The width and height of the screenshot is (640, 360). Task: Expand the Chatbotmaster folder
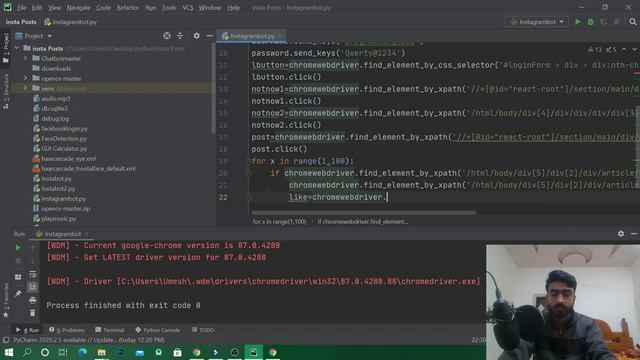pos(25,58)
